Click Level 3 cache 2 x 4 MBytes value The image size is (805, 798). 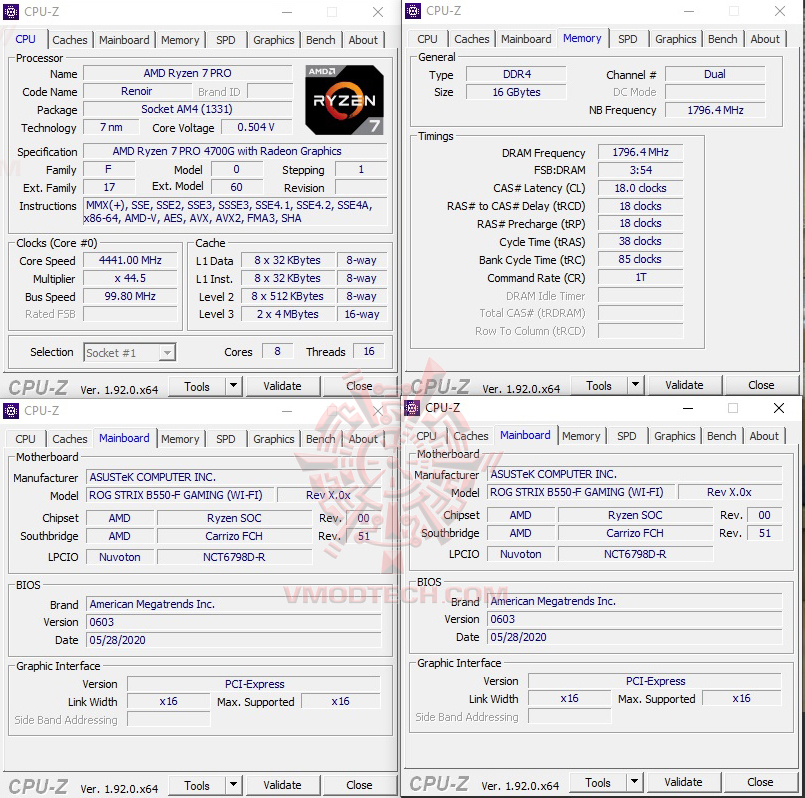point(288,314)
